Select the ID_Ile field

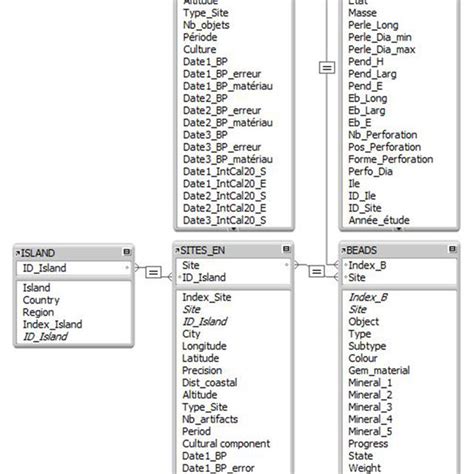(x=362, y=196)
